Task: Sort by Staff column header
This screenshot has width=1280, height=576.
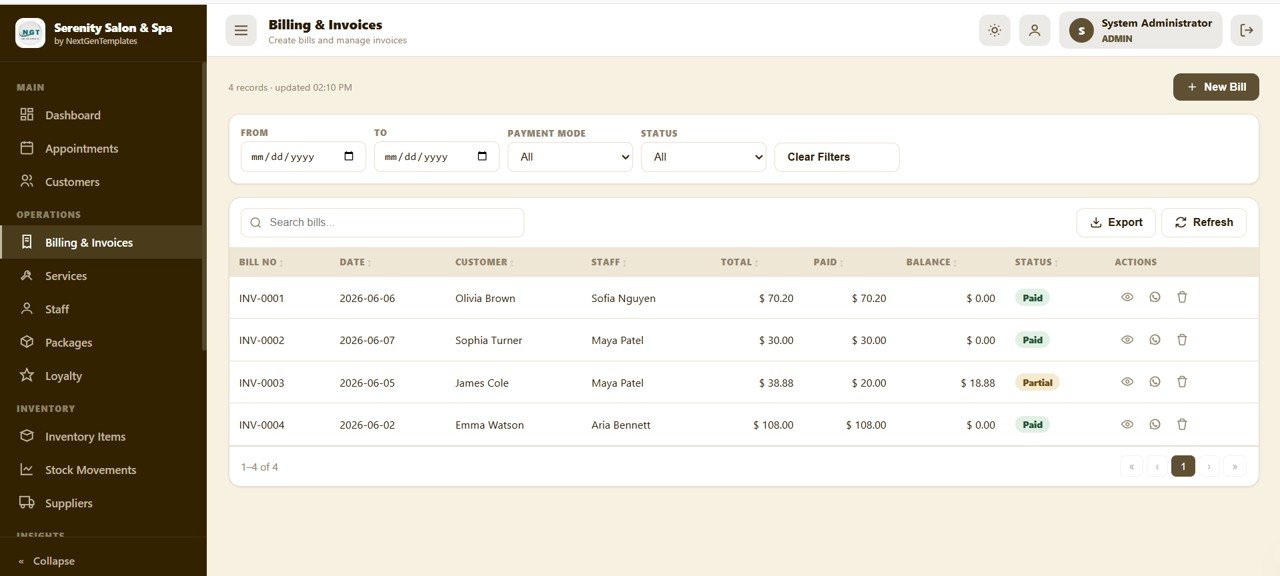Action: (608, 262)
